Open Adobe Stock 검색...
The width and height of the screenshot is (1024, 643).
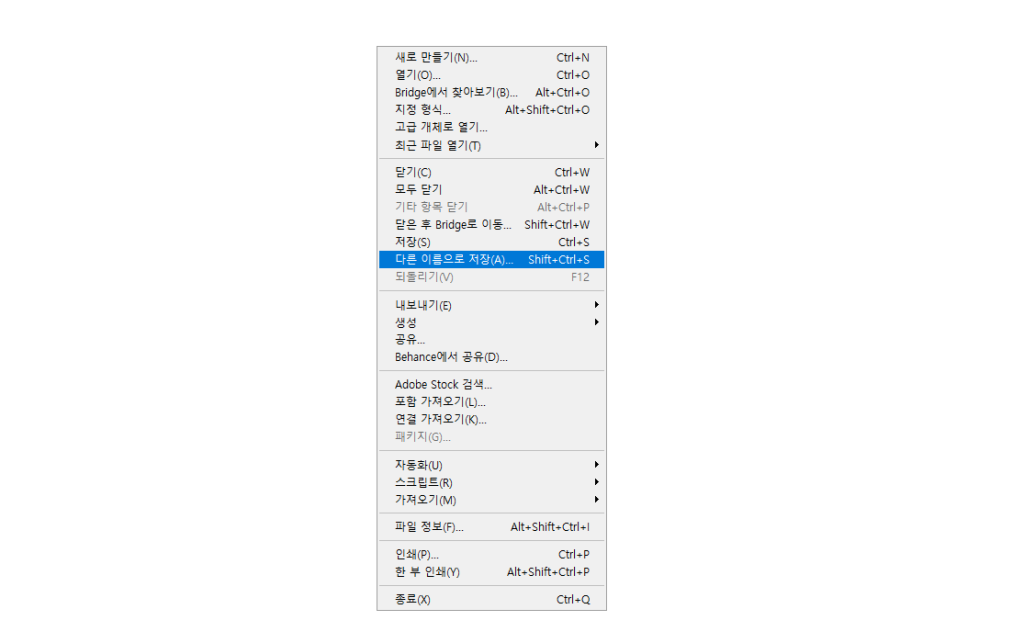click(491, 384)
